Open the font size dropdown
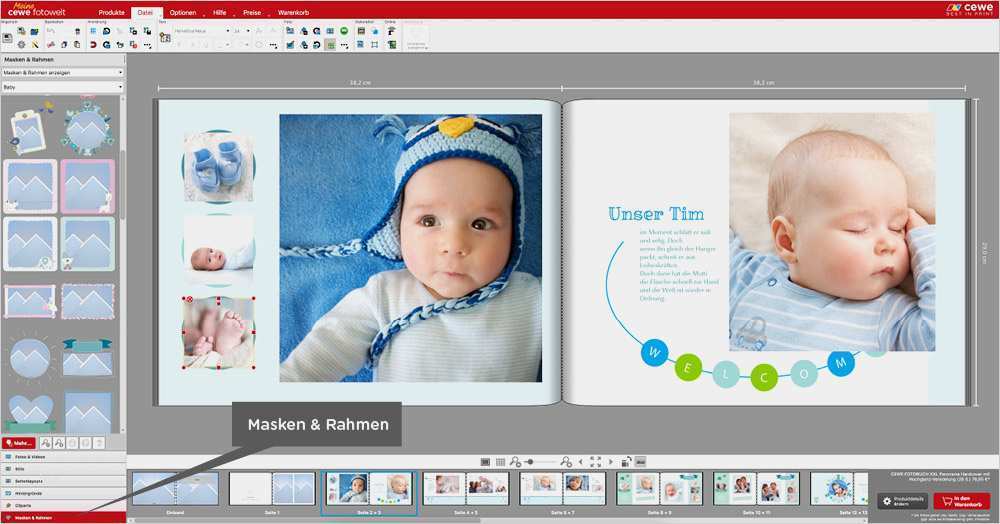 (x=242, y=31)
